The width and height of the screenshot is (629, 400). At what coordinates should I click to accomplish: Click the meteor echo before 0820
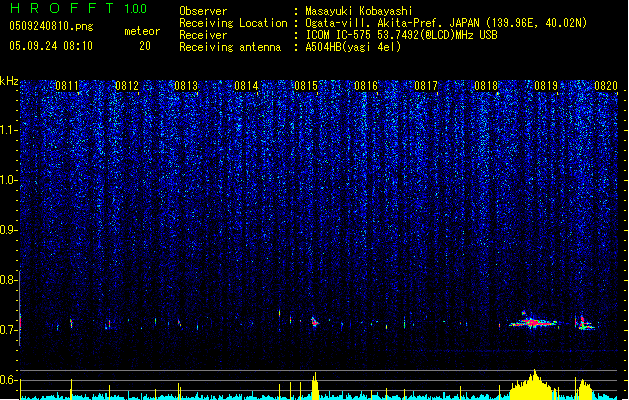[x=585, y=323]
